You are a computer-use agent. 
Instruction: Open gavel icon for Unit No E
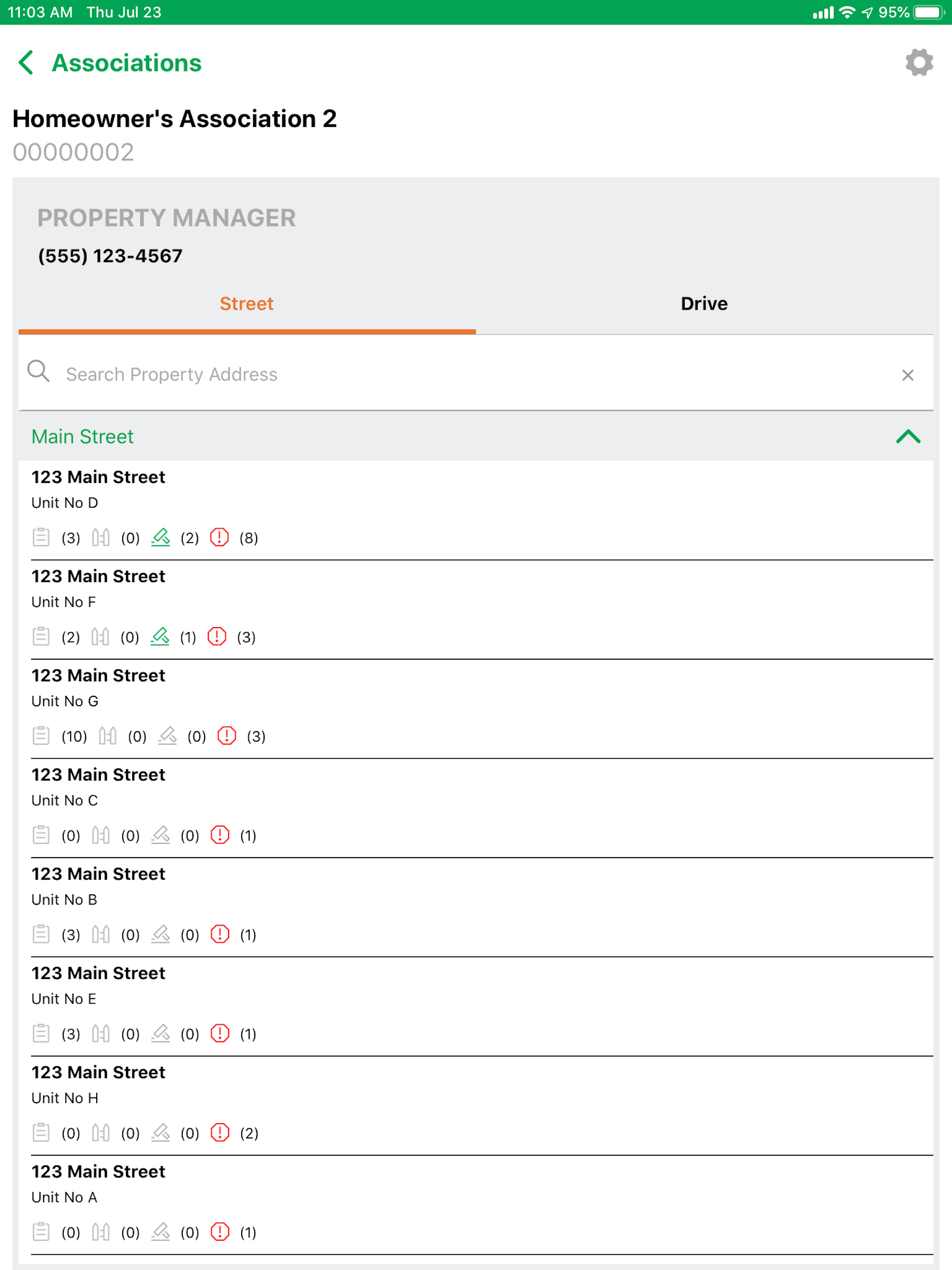[x=160, y=1033]
